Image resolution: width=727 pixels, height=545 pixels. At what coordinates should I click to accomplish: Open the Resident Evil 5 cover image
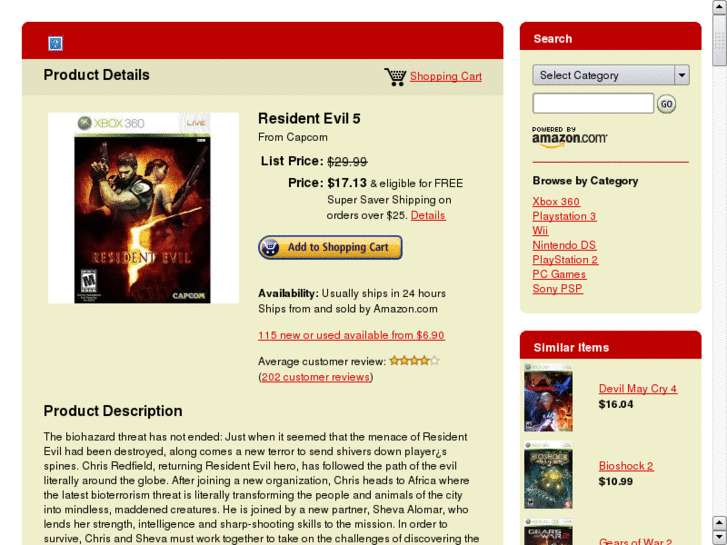[143, 208]
